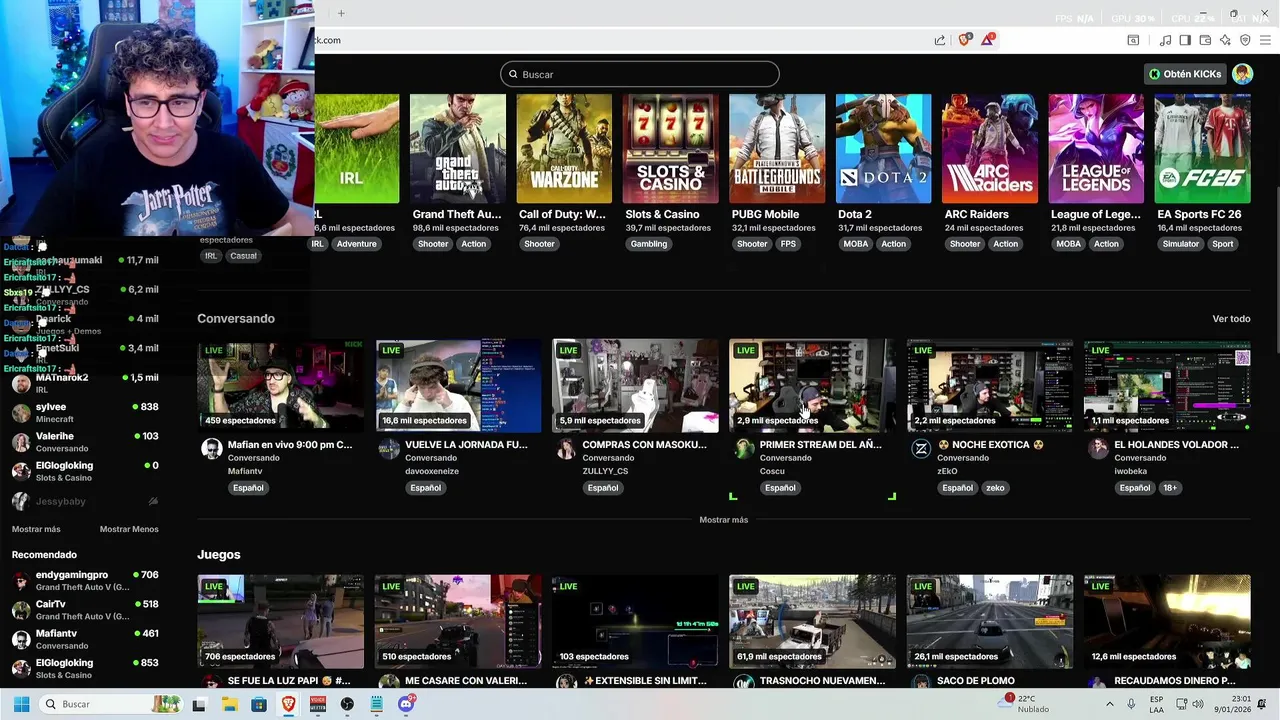Image resolution: width=1280 pixels, height=720 pixels.
Task: Expand followed list with sidebar Mostrar más
Action: (36, 529)
